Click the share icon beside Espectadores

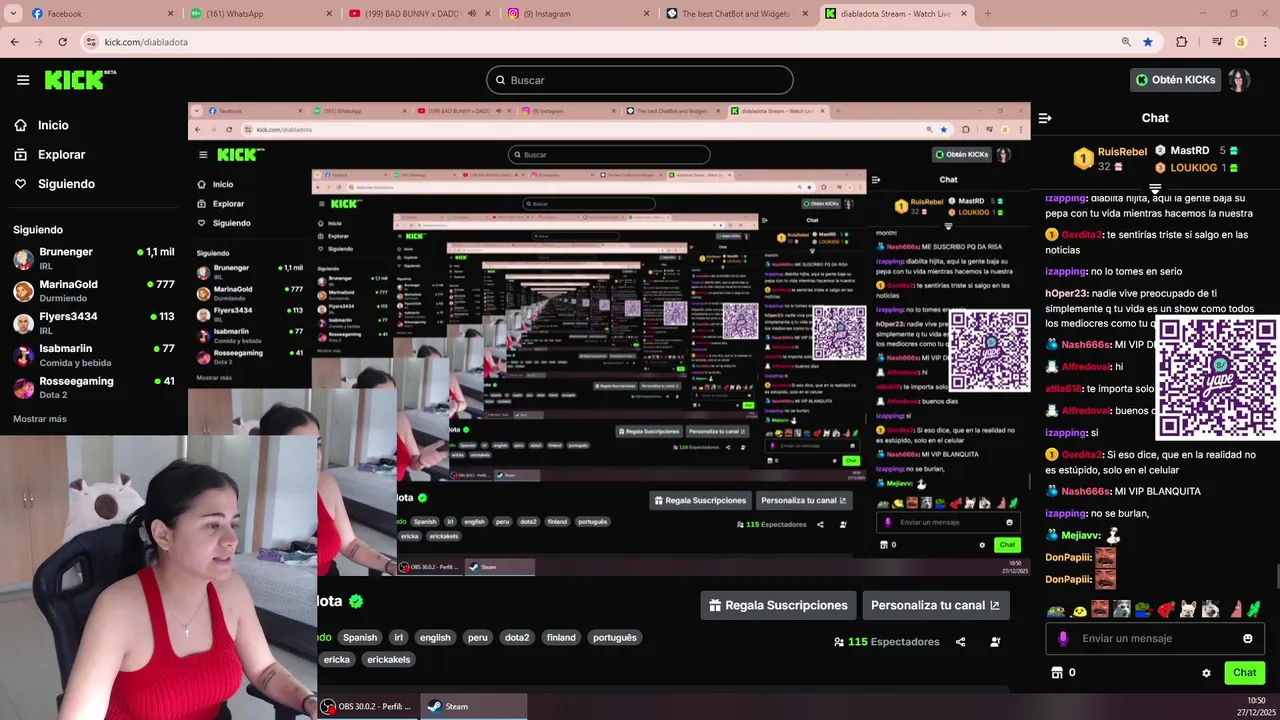click(960, 642)
